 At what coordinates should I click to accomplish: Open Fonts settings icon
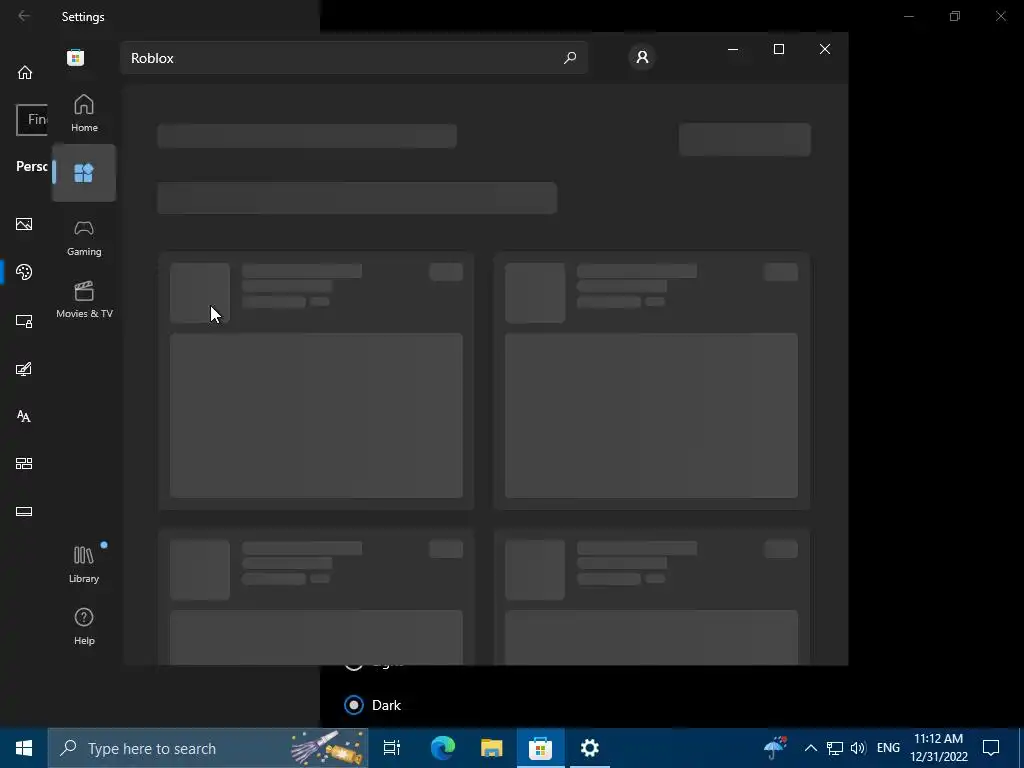[x=24, y=416]
